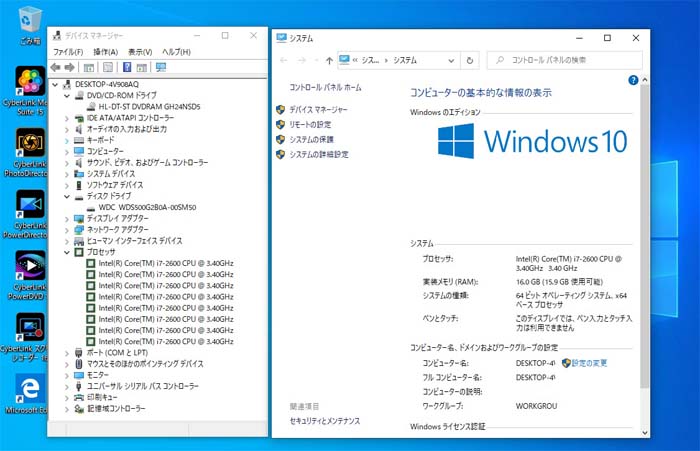Click the monitor scan-hardware toolbar icon

pos(161,67)
